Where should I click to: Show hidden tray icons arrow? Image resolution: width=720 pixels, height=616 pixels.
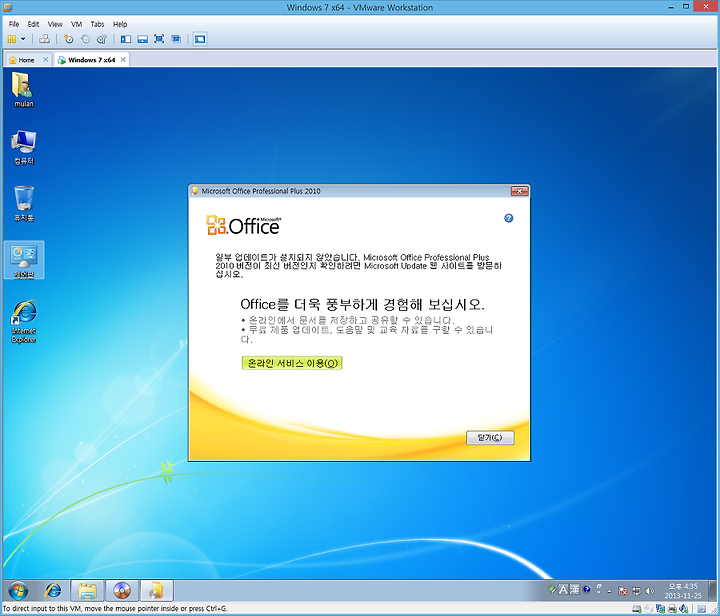pos(610,591)
